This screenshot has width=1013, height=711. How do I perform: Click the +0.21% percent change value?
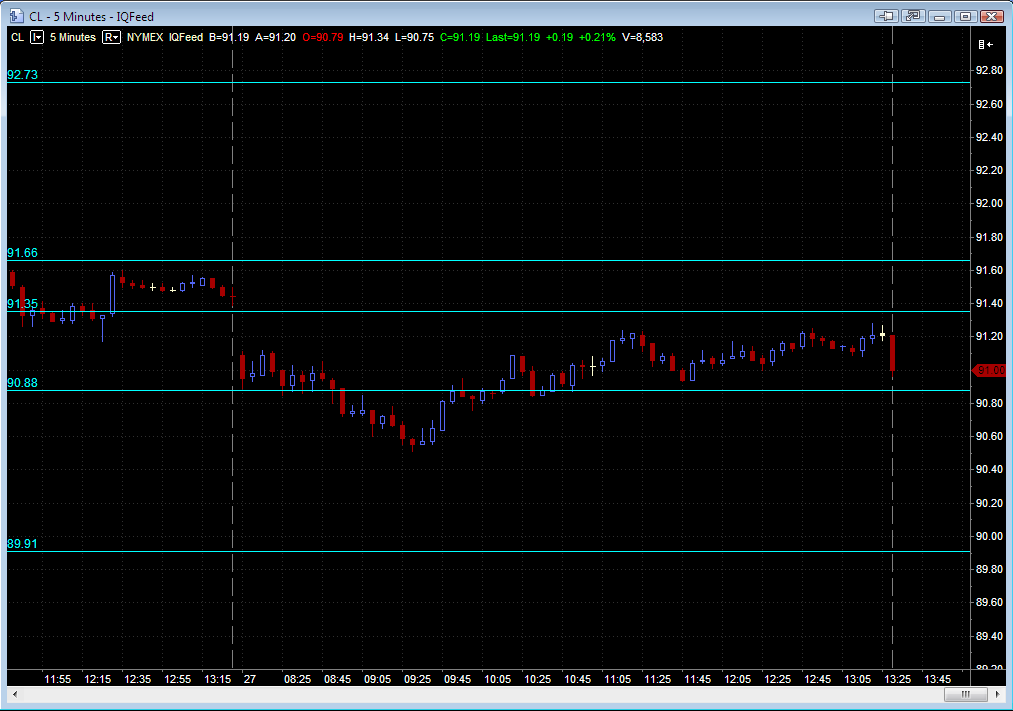tap(597, 37)
